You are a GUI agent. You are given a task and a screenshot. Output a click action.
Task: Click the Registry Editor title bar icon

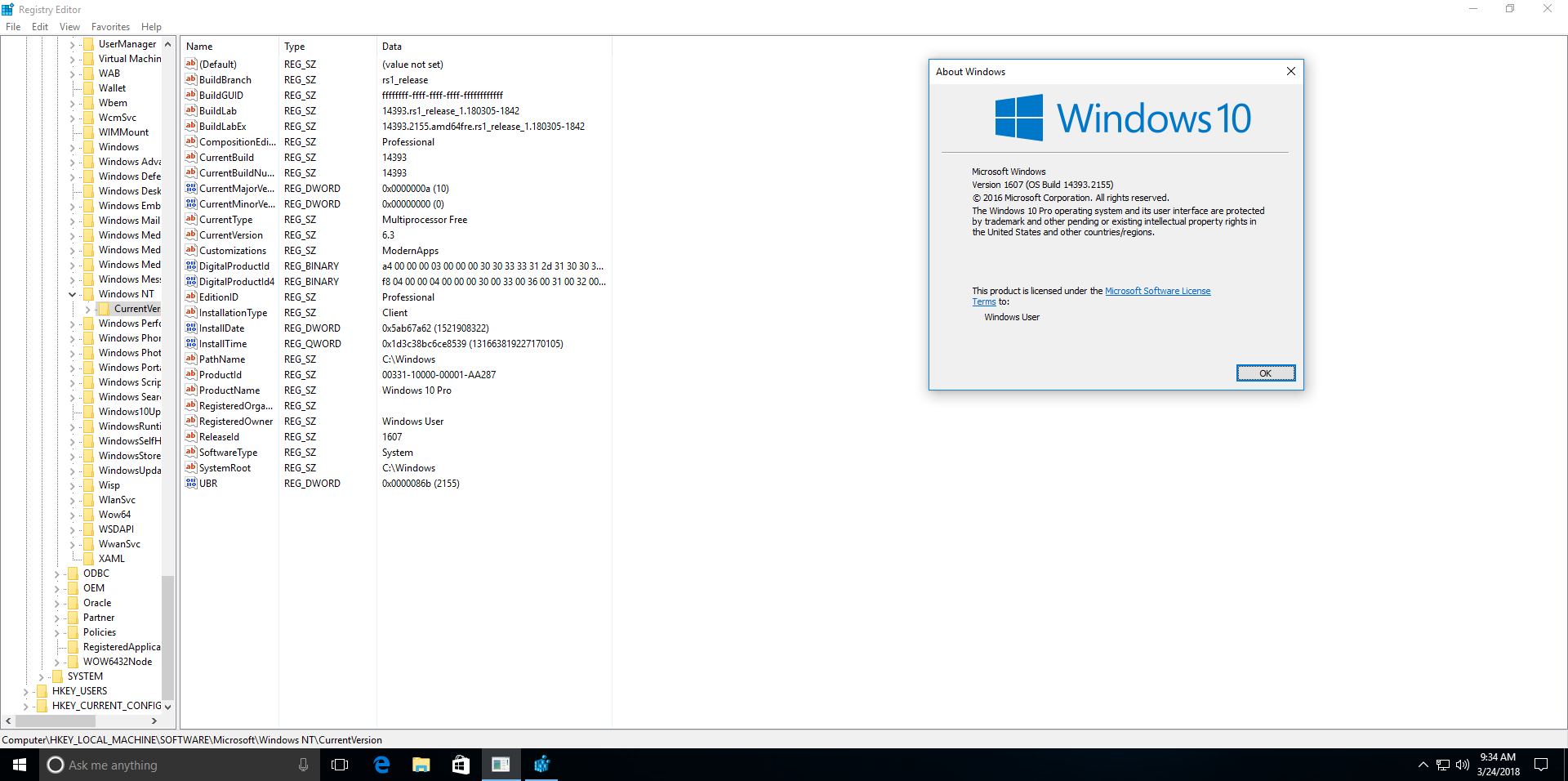[x=8, y=9]
